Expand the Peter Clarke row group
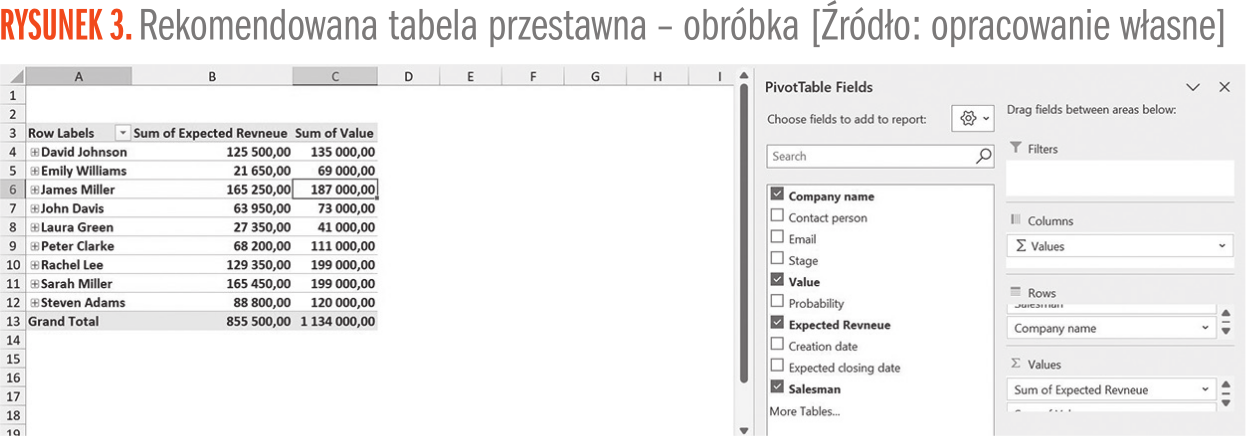 pos(35,246)
